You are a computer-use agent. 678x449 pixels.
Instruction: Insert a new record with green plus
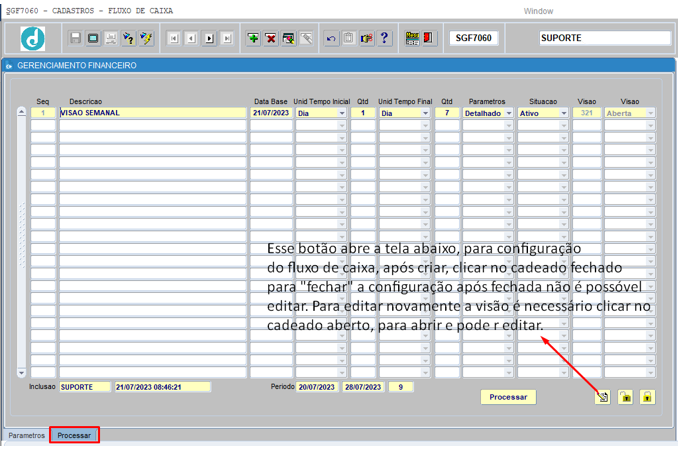253,38
